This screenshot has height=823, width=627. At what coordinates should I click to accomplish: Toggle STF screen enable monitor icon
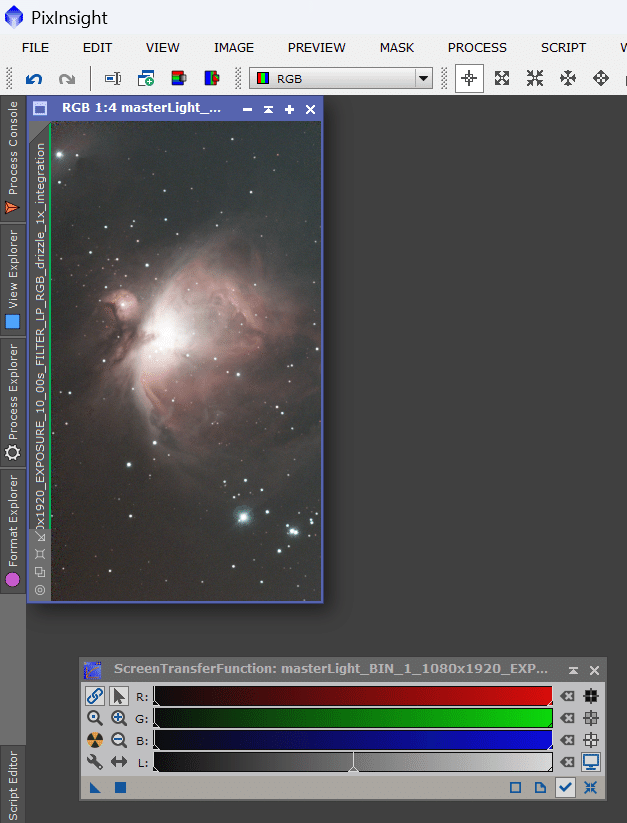pyautogui.click(x=591, y=762)
